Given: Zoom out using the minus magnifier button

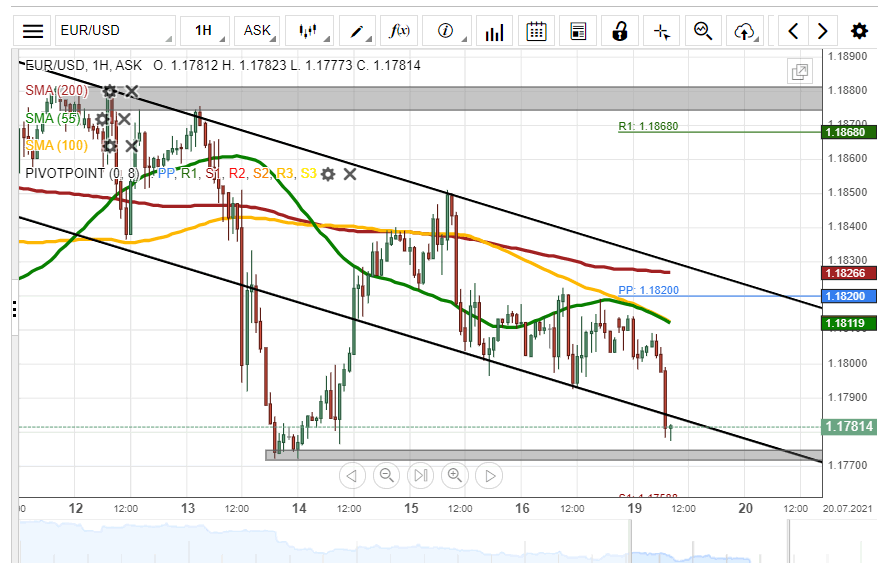Looking at the screenshot, I should point(386,475).
